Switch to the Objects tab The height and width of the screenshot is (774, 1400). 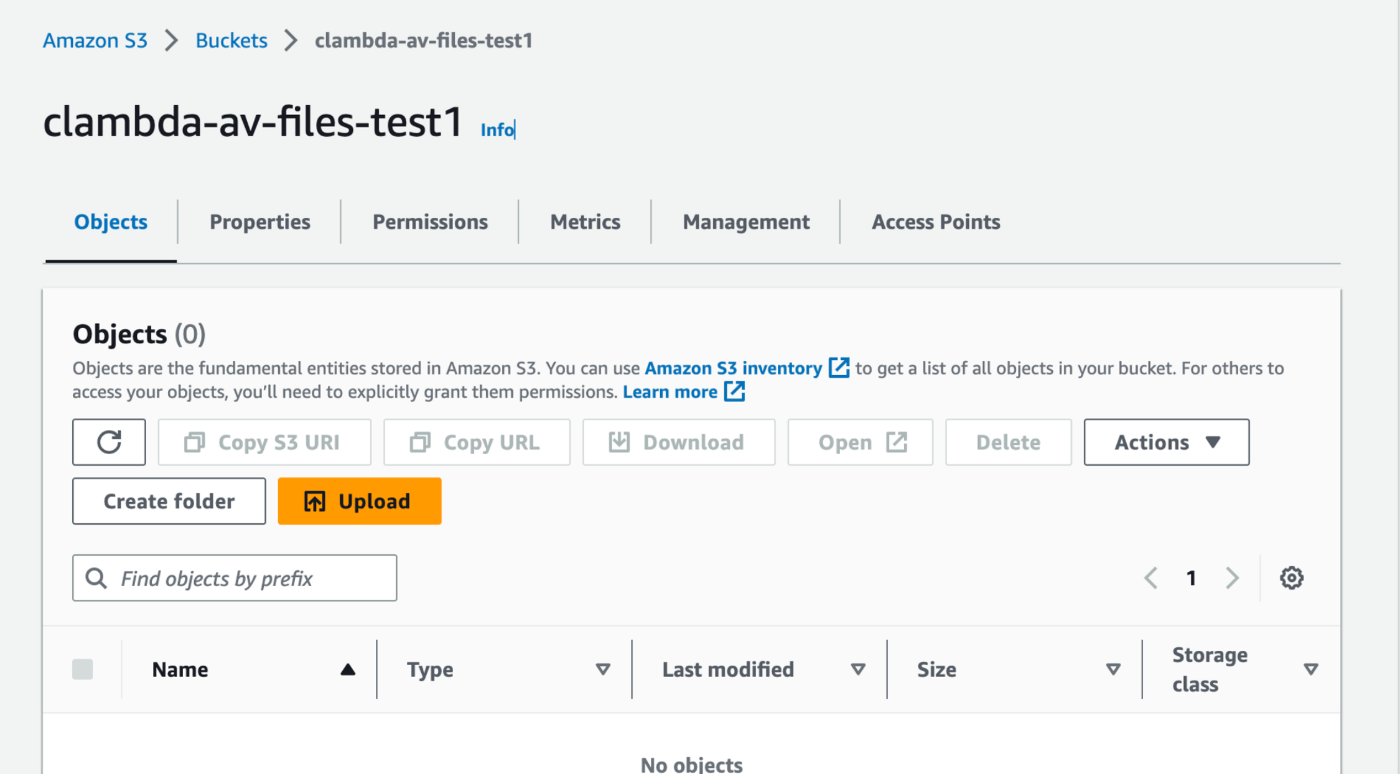point(111,222)
